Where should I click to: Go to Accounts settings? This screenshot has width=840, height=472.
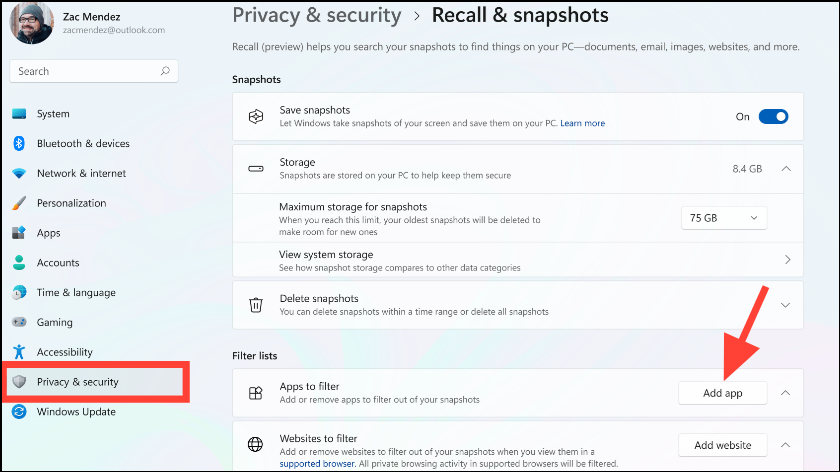tap(58, 263)
